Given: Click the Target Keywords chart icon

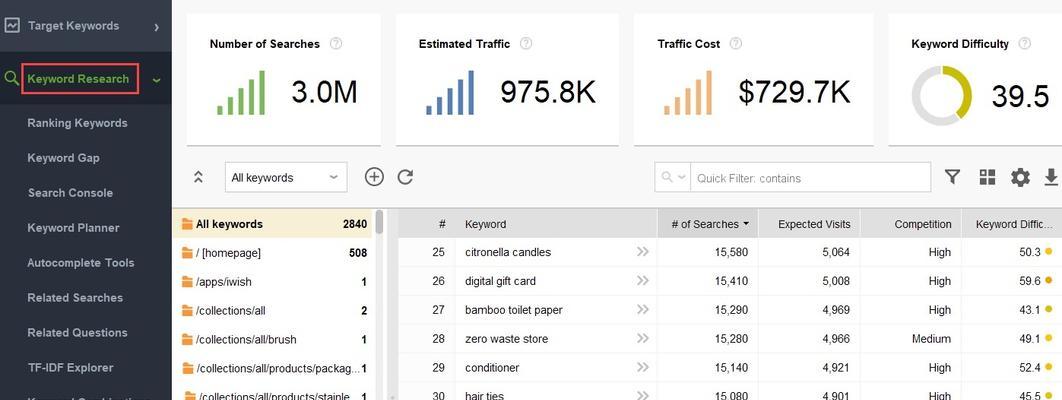Looking at the screenshot, I should [12, 26].
